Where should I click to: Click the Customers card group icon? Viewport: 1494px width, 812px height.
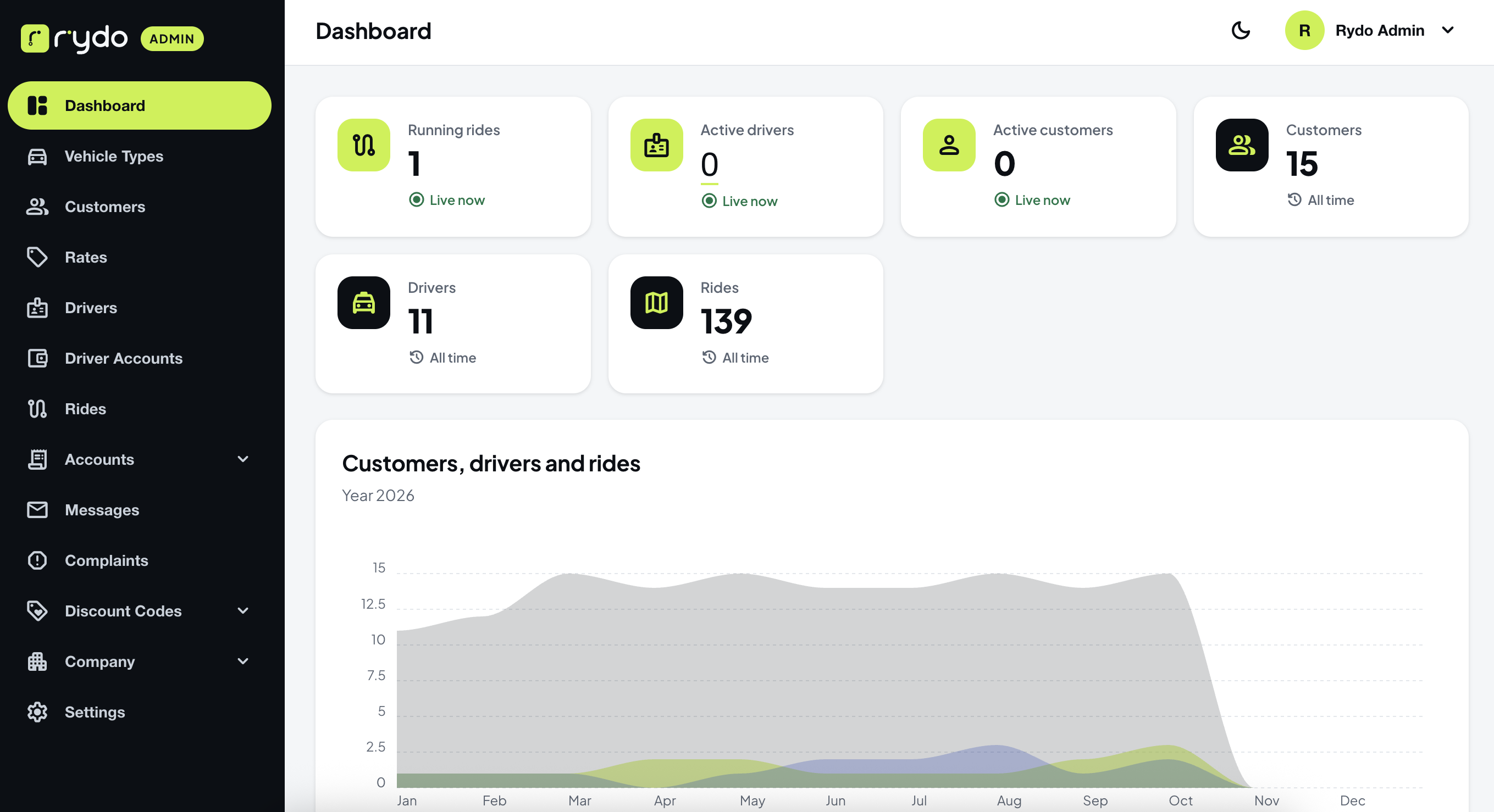pos(1242,145)
